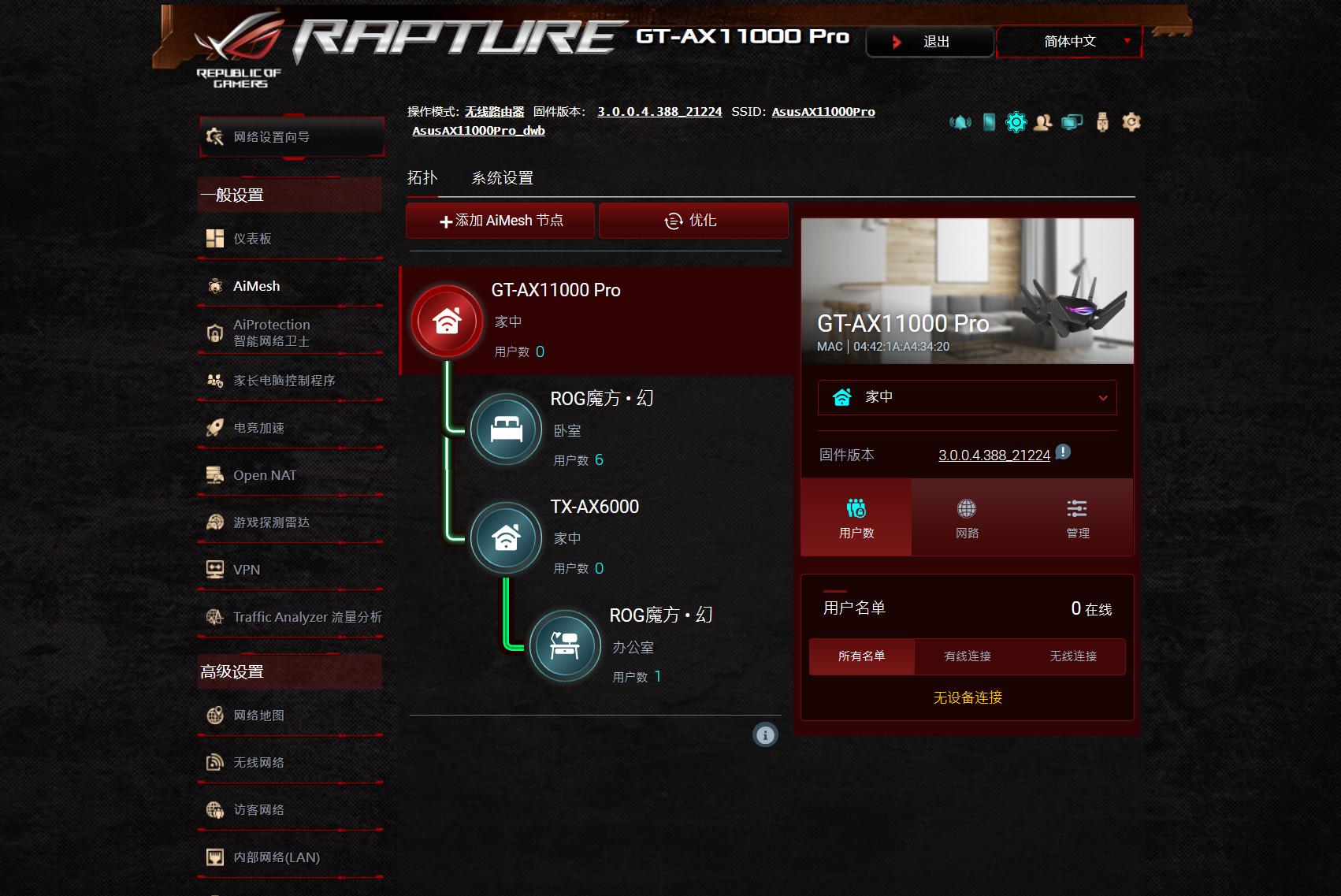This screenshot has height=896, width=1341.
Task: Click the 退出 logout button
Action: (930, 42)
